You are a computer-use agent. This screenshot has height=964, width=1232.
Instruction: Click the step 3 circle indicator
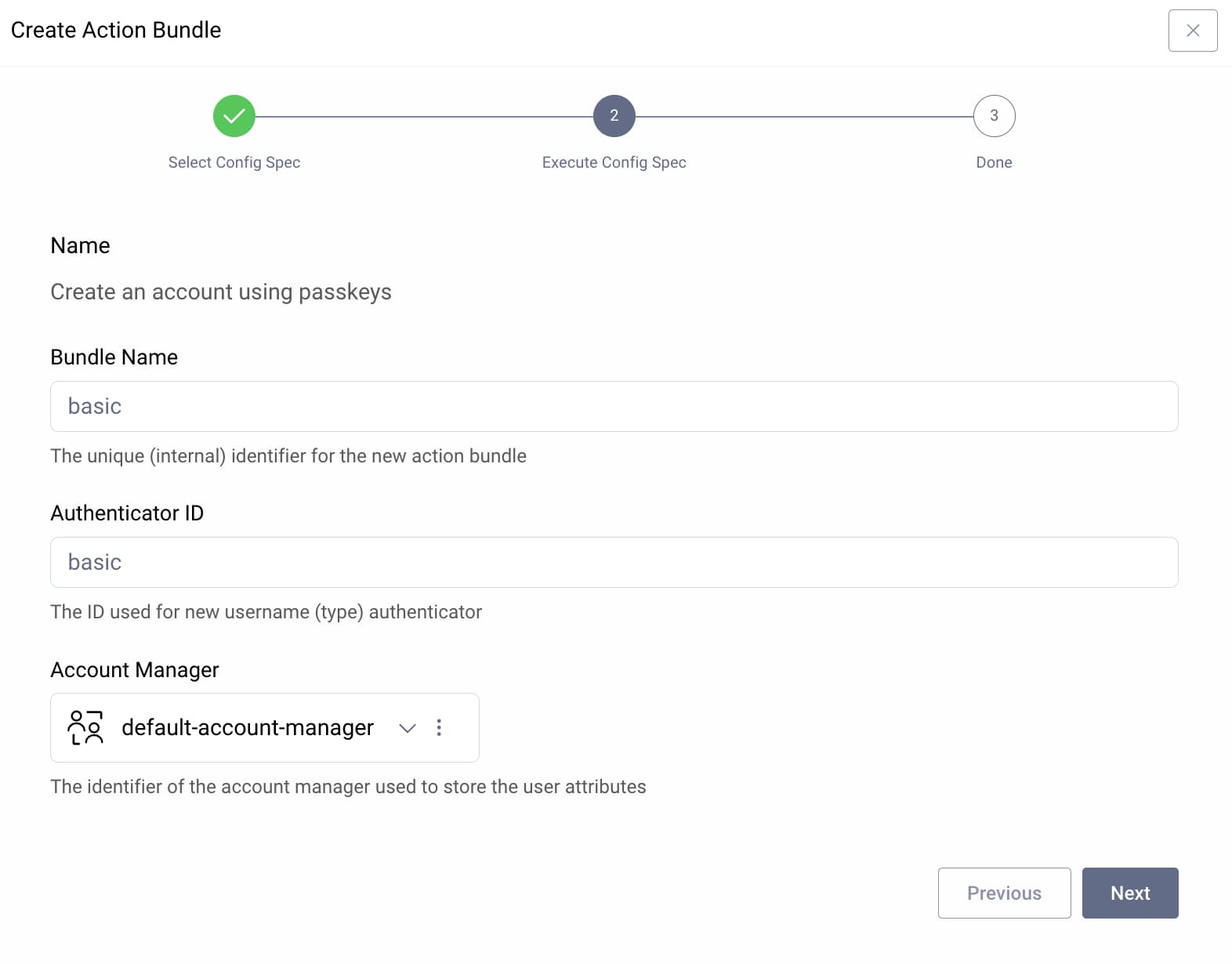tap(994, 116)
